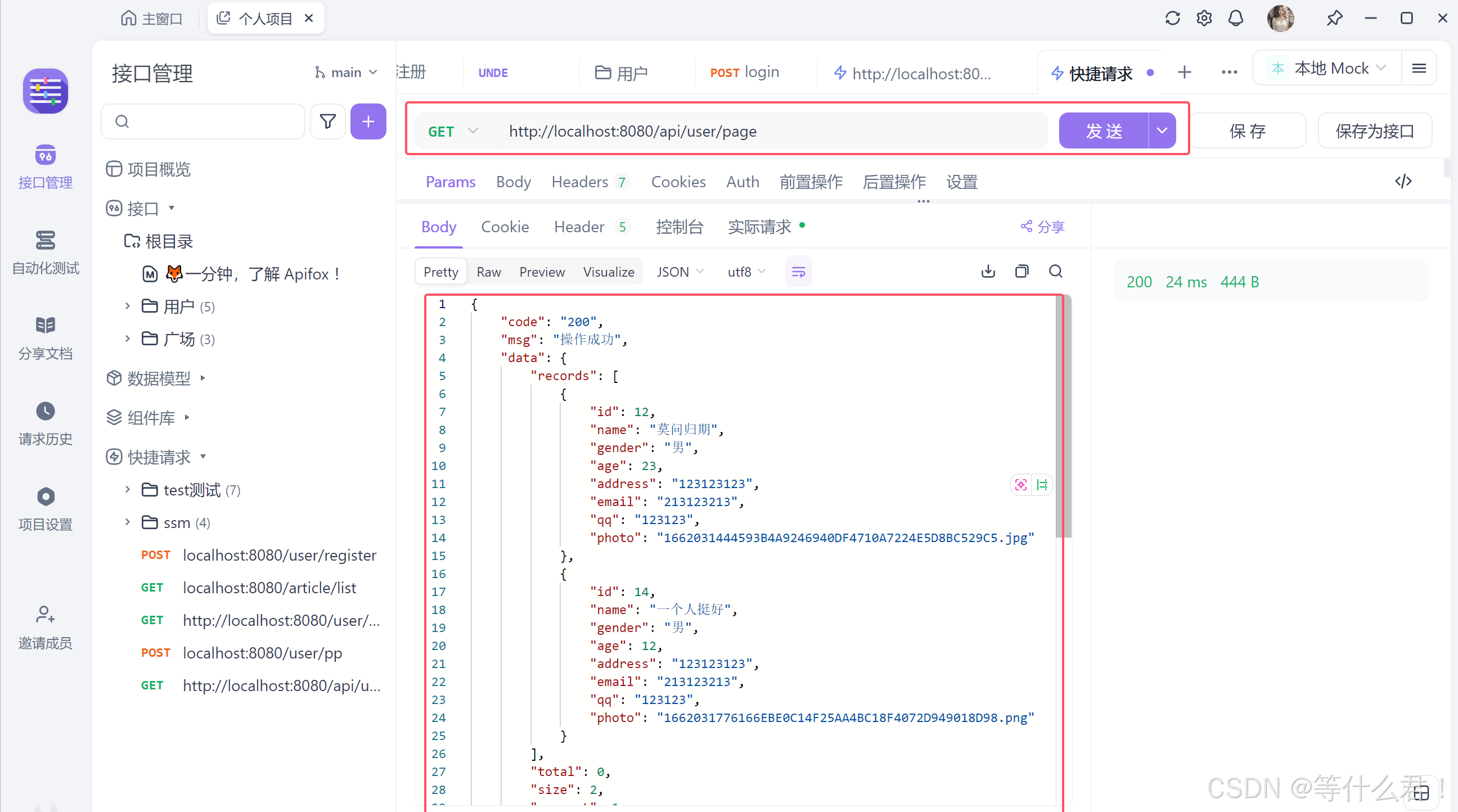Open the GET method dropdown
Viewport: 1458px width, 812px height.
(453, 131)
